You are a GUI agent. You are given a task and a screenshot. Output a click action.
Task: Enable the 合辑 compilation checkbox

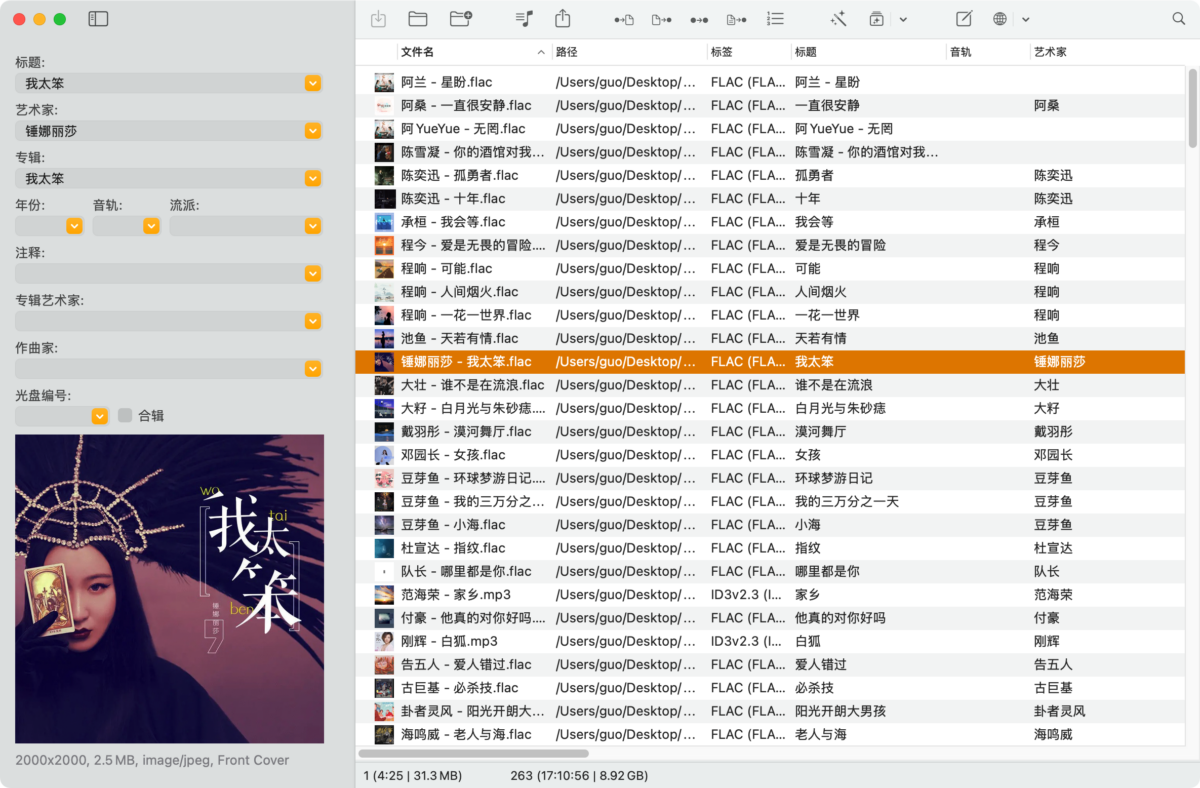click(125, 415)
